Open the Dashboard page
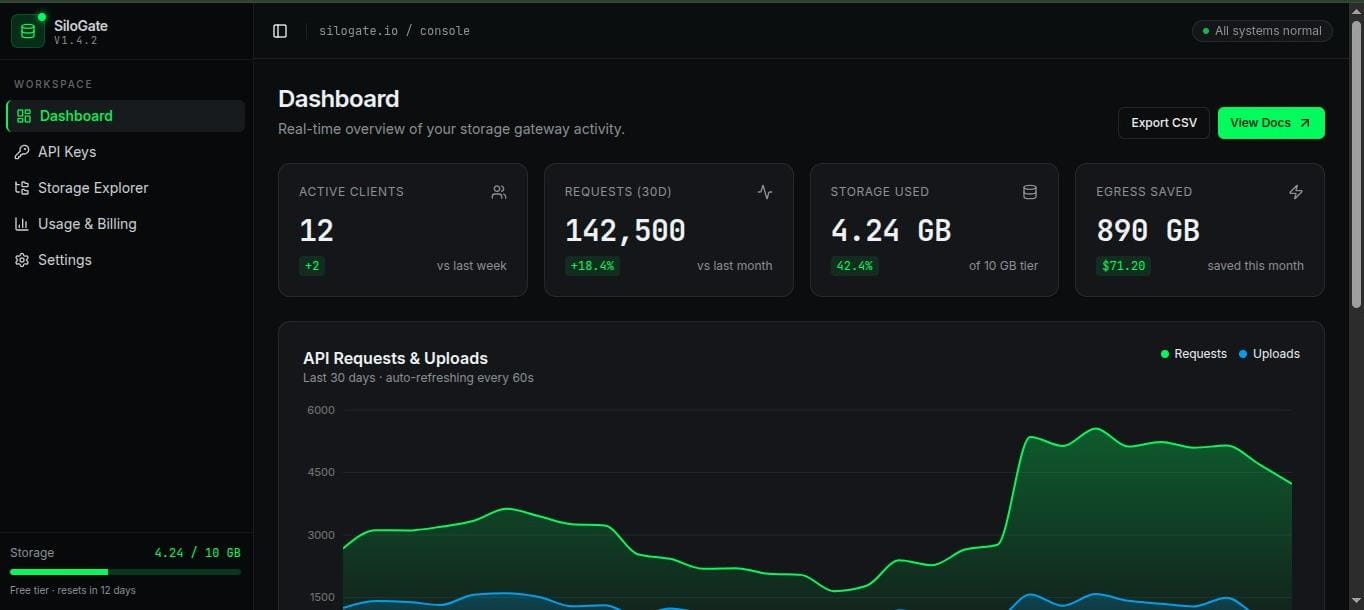 click(125, 116)
